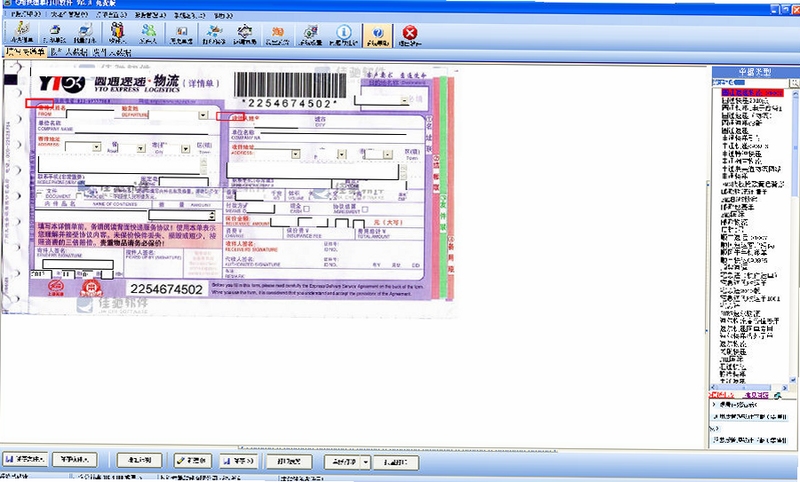Open the destination dropdown at form's top right
The image size is (800, 482).
tap(405, 100)
